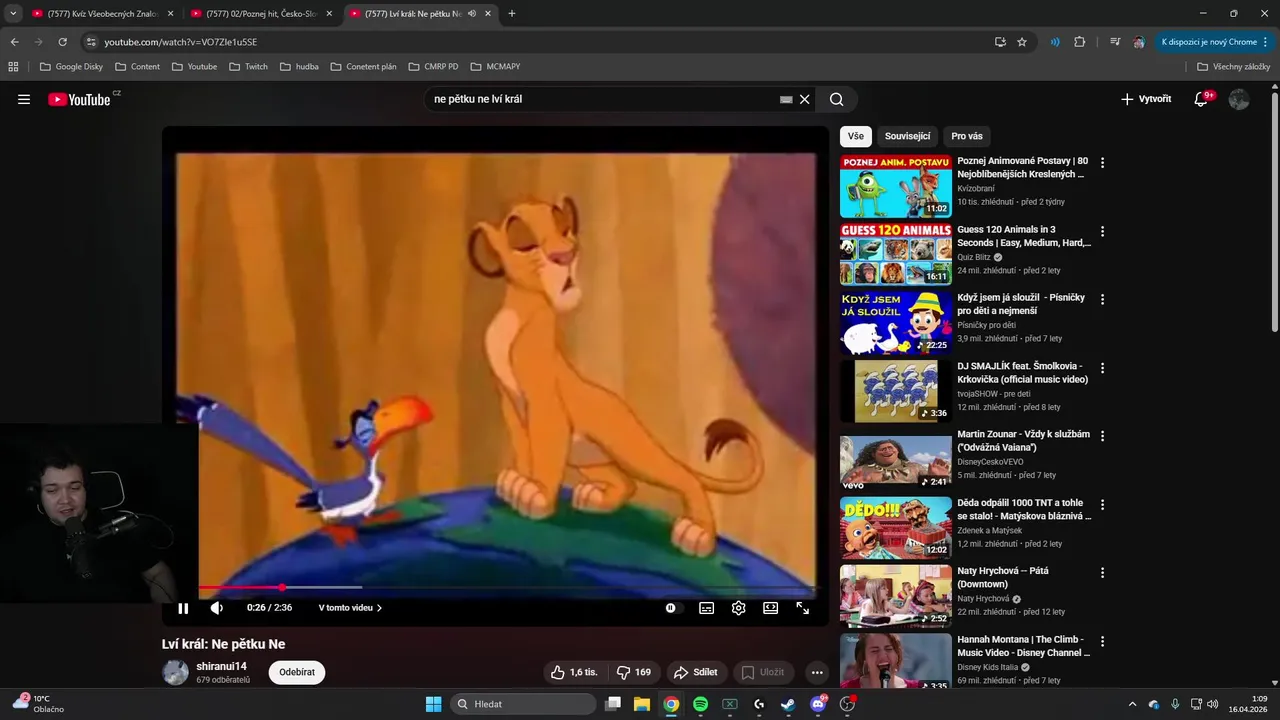Open the Chrome extensions puzzle icon
Viewport: 1280px width, 720px height.
click(1079, 42)
